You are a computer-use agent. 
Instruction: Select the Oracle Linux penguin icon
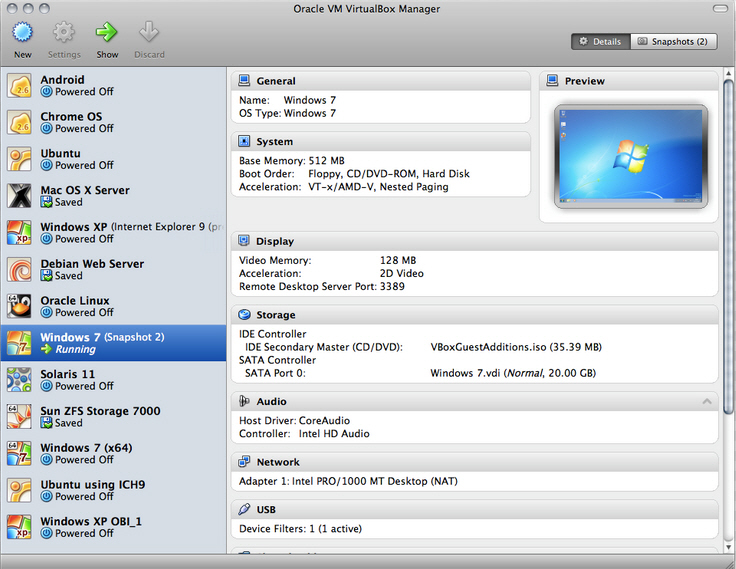click(20, 307)
